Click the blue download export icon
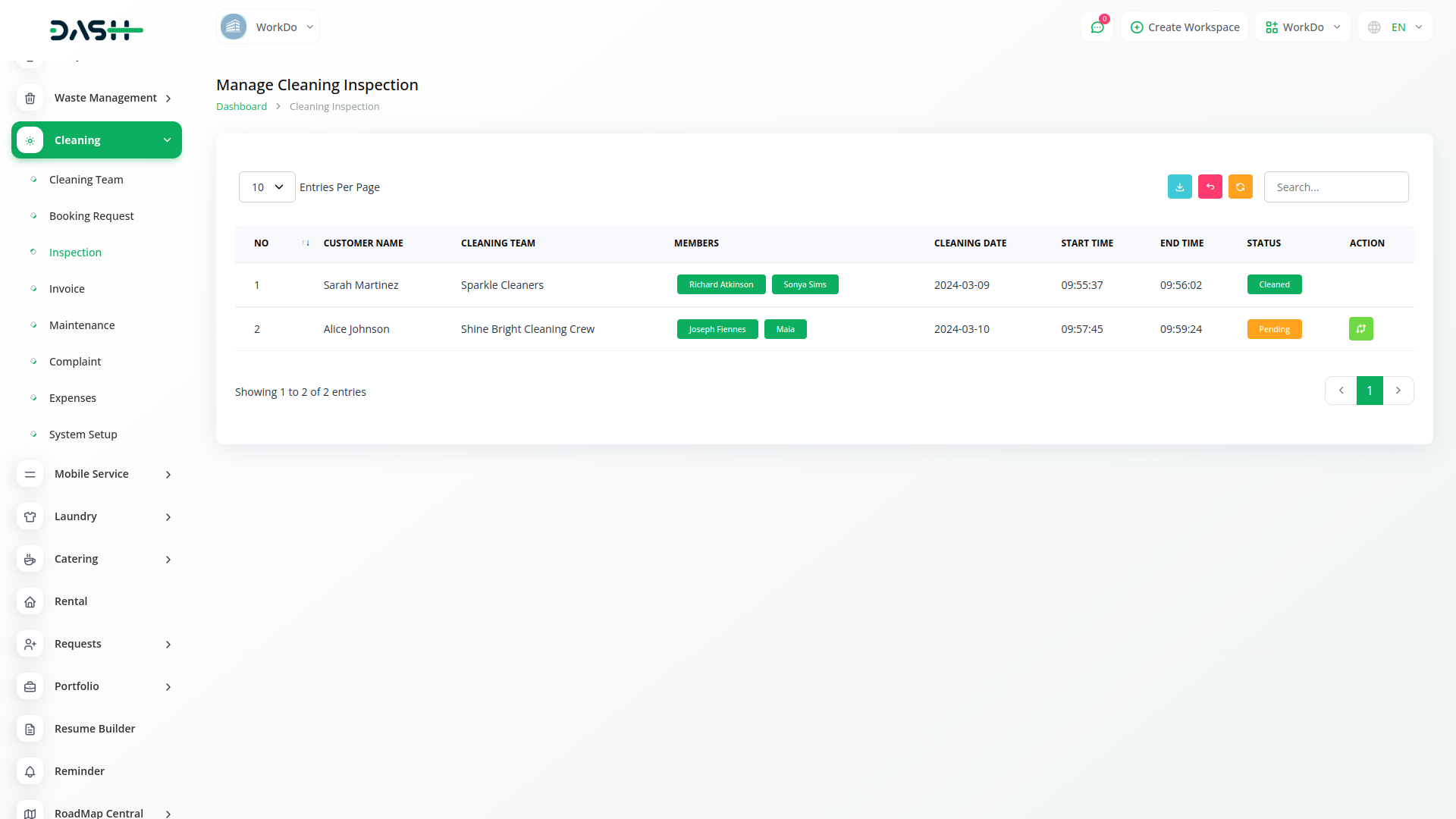 (1179, 187)
